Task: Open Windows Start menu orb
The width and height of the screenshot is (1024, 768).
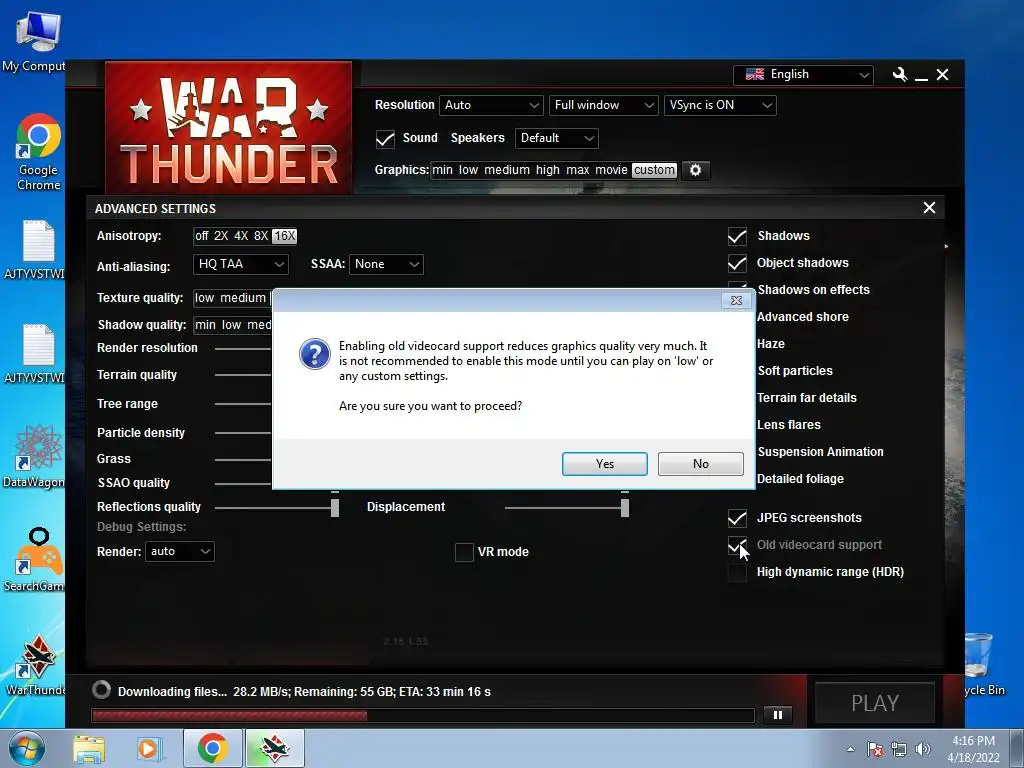Action: 27,748
